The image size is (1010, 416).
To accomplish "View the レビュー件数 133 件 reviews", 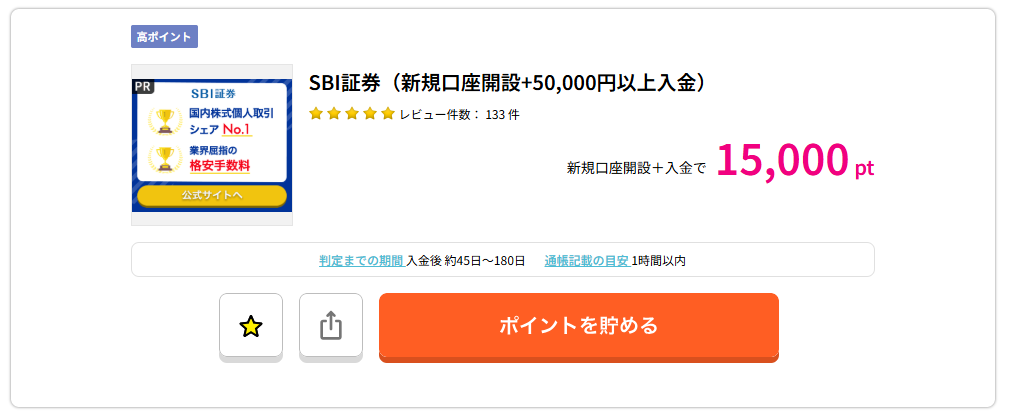I will click(x=459, y=115).
